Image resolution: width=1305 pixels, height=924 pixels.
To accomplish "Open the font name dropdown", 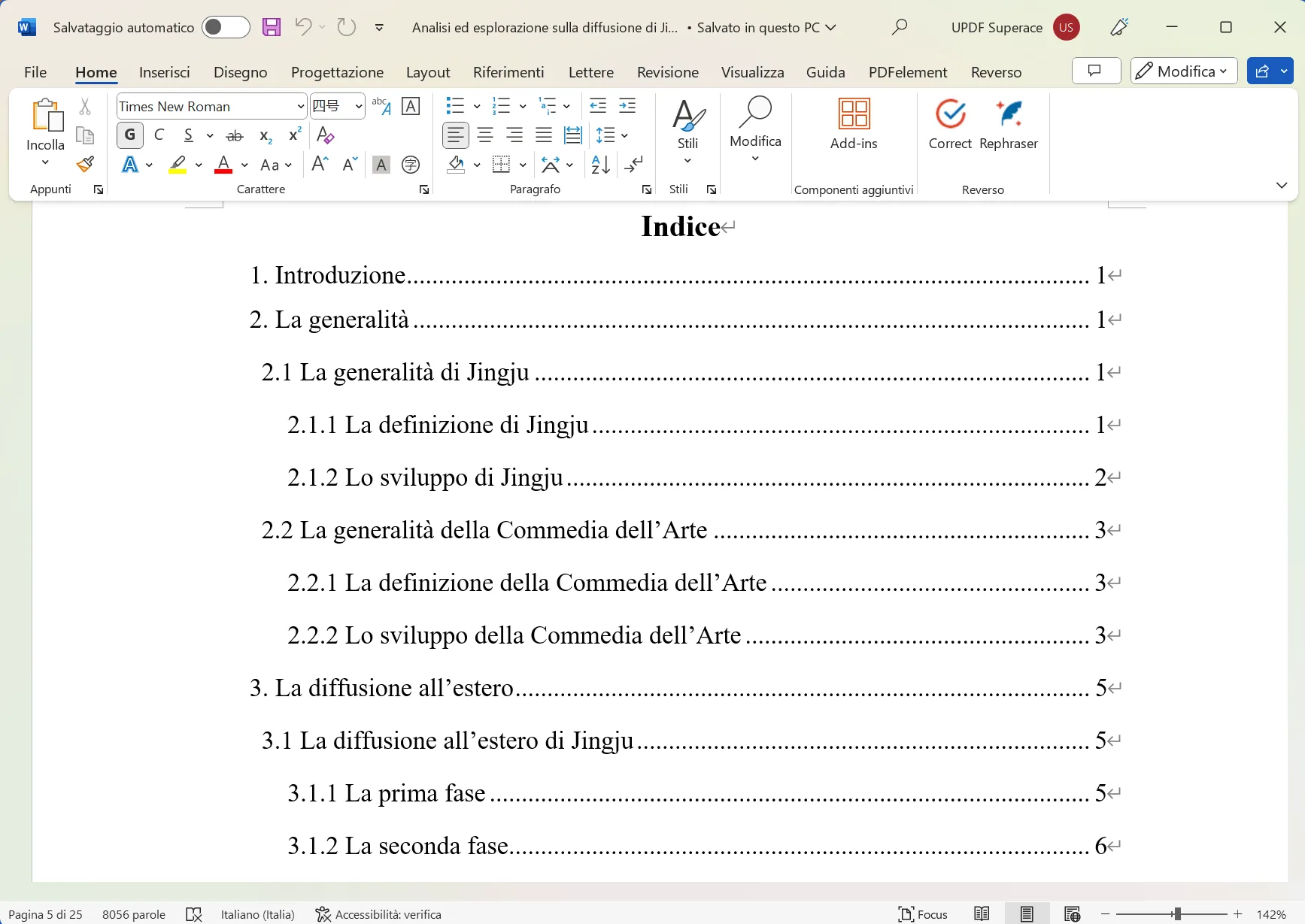I will 301,107.
